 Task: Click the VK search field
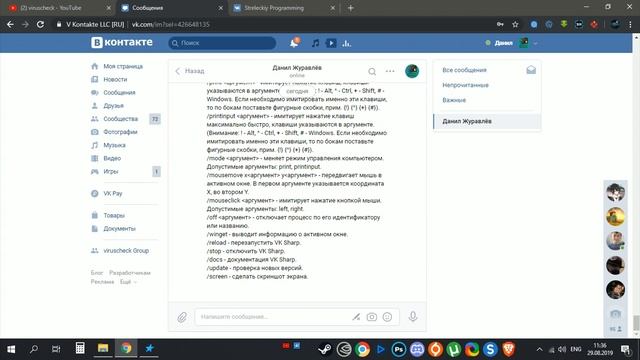point(222,43)
